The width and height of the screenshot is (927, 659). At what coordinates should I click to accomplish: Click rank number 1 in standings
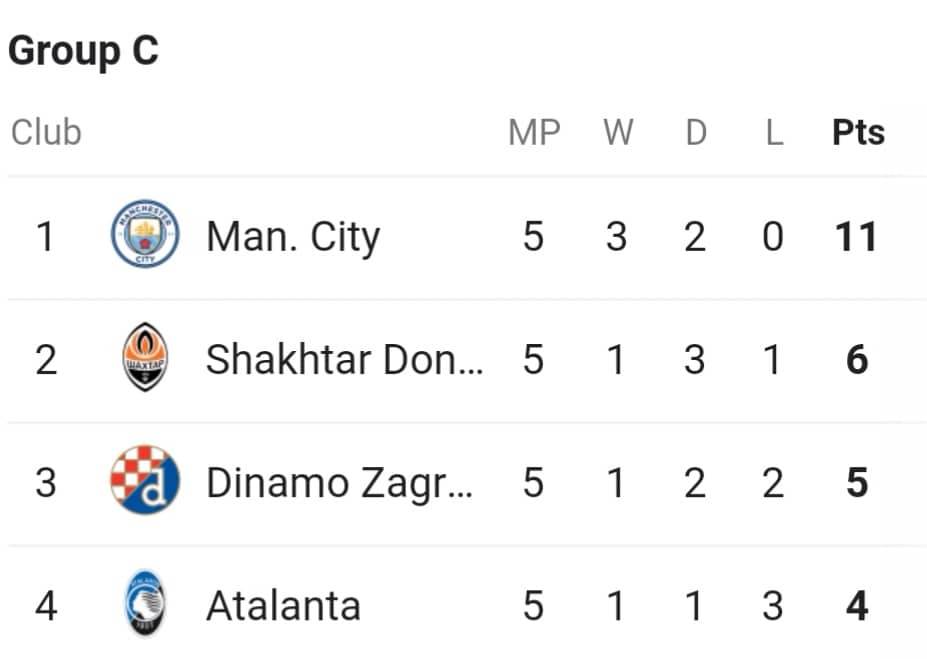point(46,237)
